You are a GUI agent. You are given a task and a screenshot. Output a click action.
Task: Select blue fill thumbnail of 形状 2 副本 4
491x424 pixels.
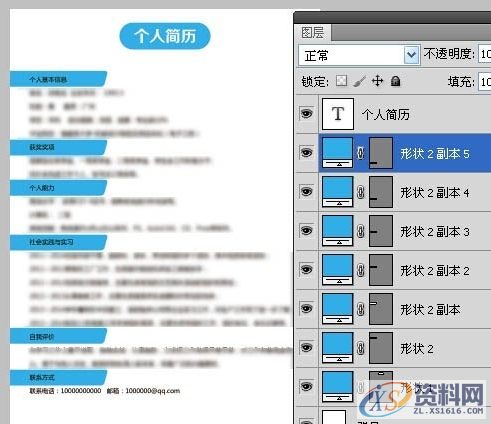click(x=337, y=192)
